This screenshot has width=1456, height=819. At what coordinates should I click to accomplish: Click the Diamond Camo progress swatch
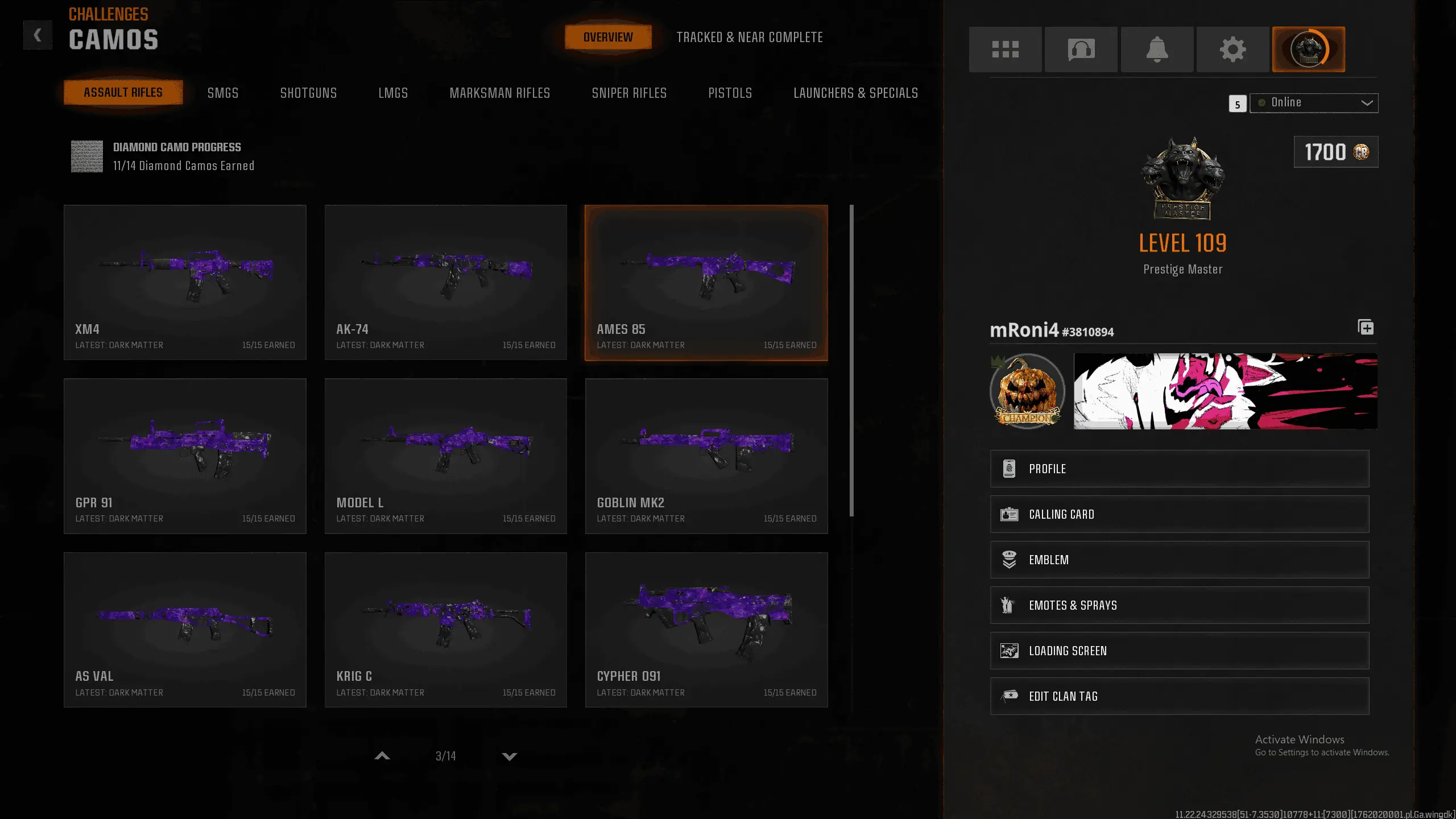click(87, 156)
